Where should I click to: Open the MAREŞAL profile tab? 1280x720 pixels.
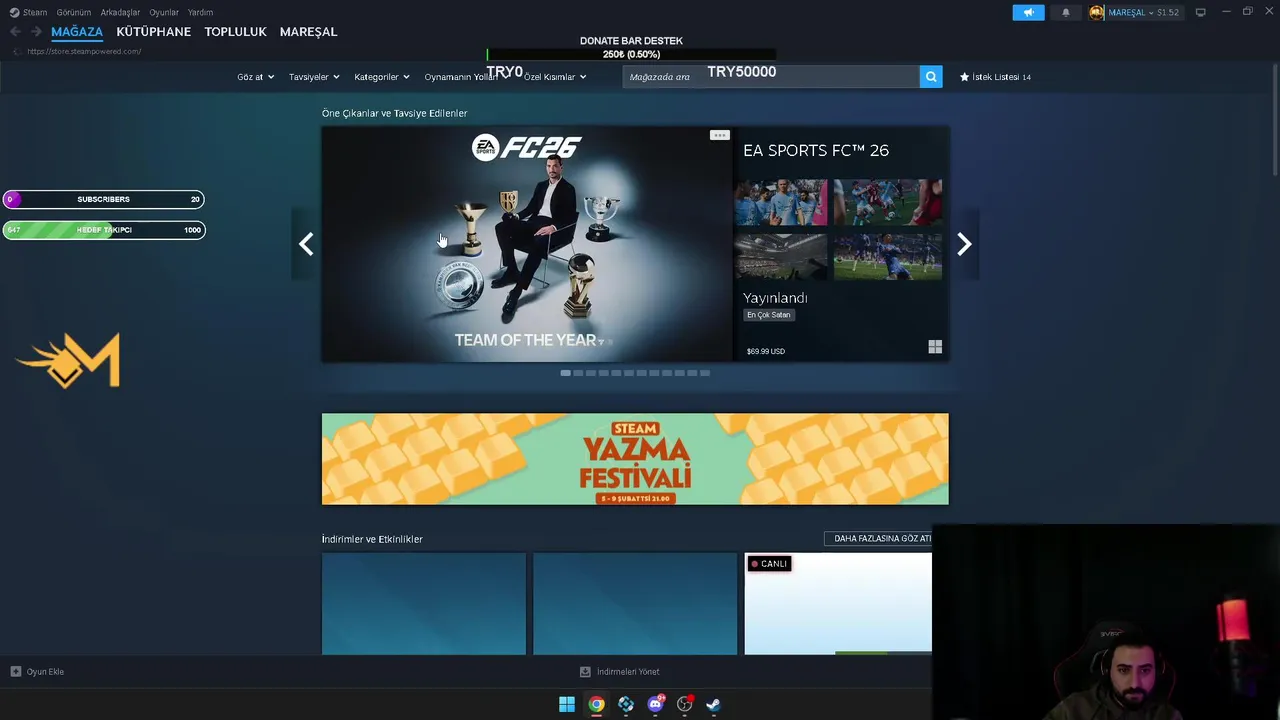click(x=308, y=32)
